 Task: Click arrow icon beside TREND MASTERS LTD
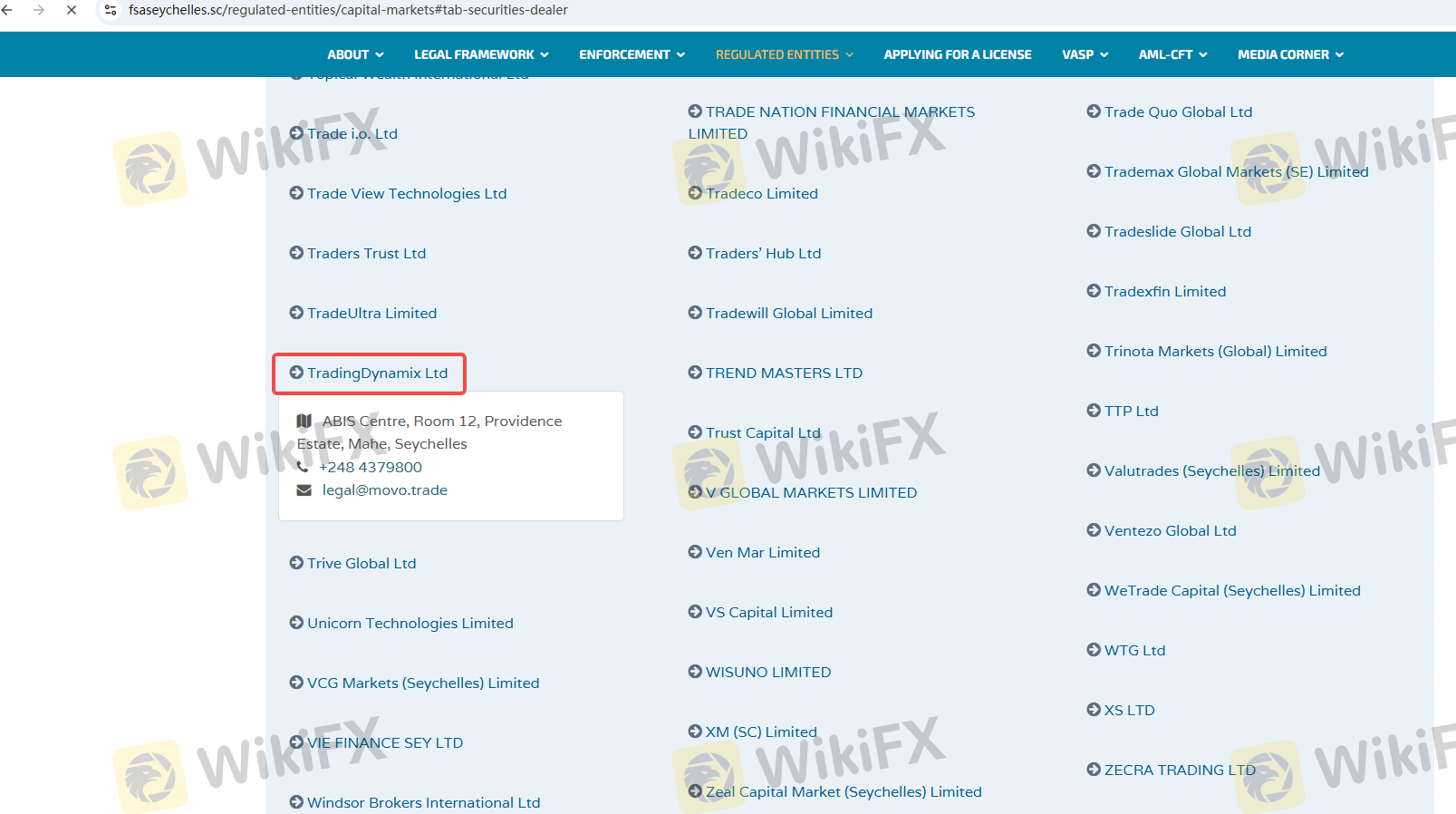coord(695,373)
